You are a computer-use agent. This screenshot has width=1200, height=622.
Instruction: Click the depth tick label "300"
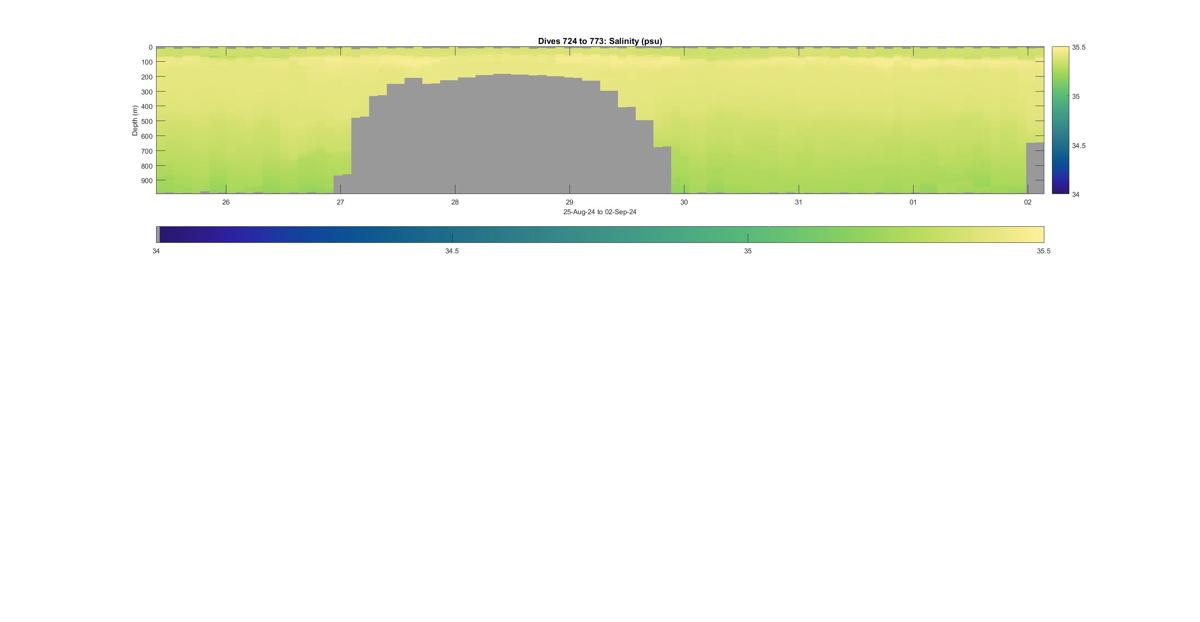146,92
